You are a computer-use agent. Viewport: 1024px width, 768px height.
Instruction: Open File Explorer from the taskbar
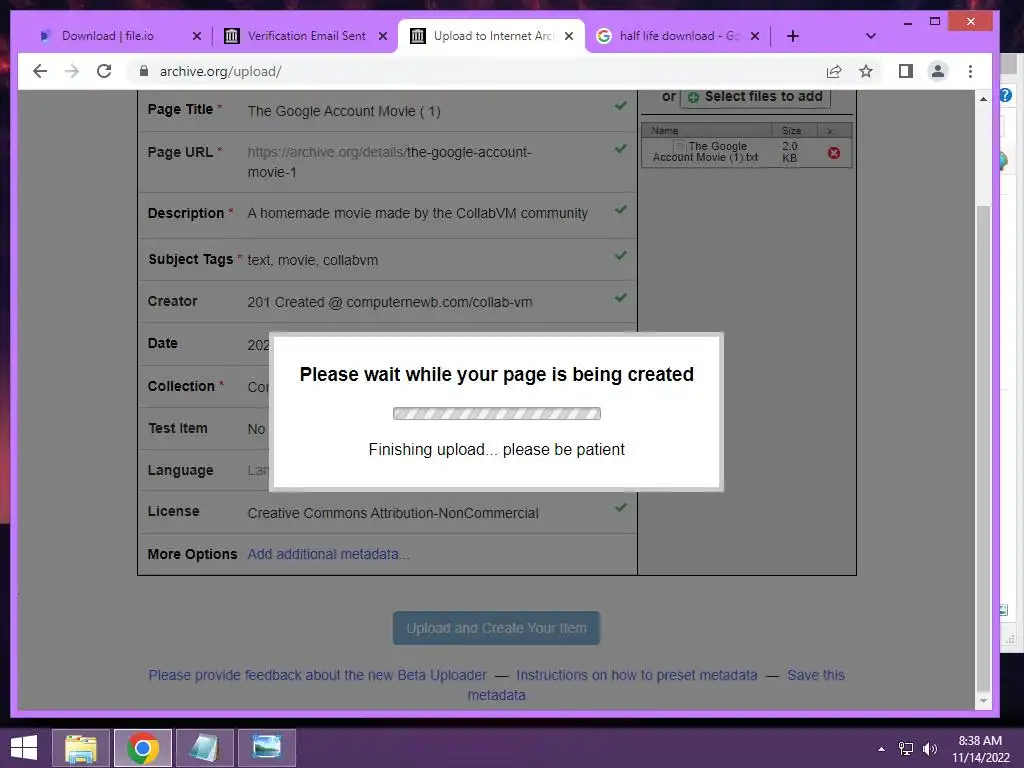point(81,748)
